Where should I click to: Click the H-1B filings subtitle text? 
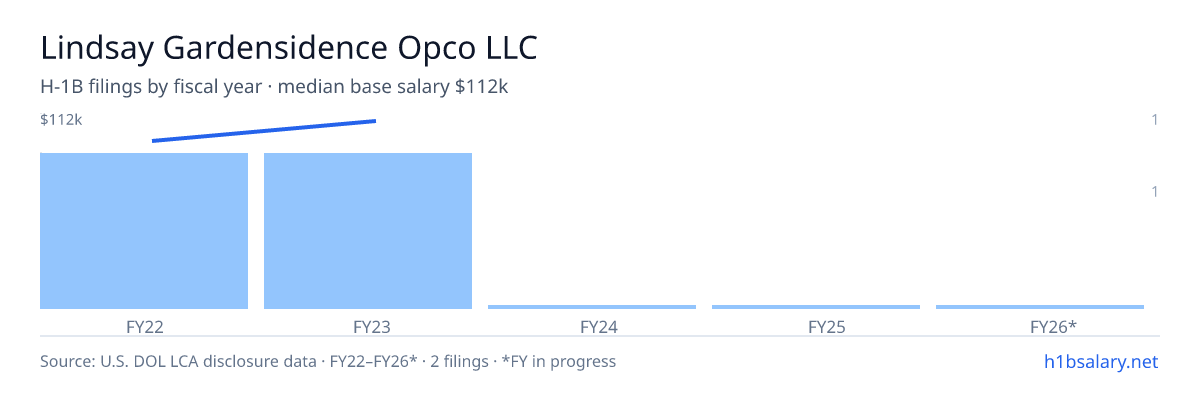tap(274, 87)
